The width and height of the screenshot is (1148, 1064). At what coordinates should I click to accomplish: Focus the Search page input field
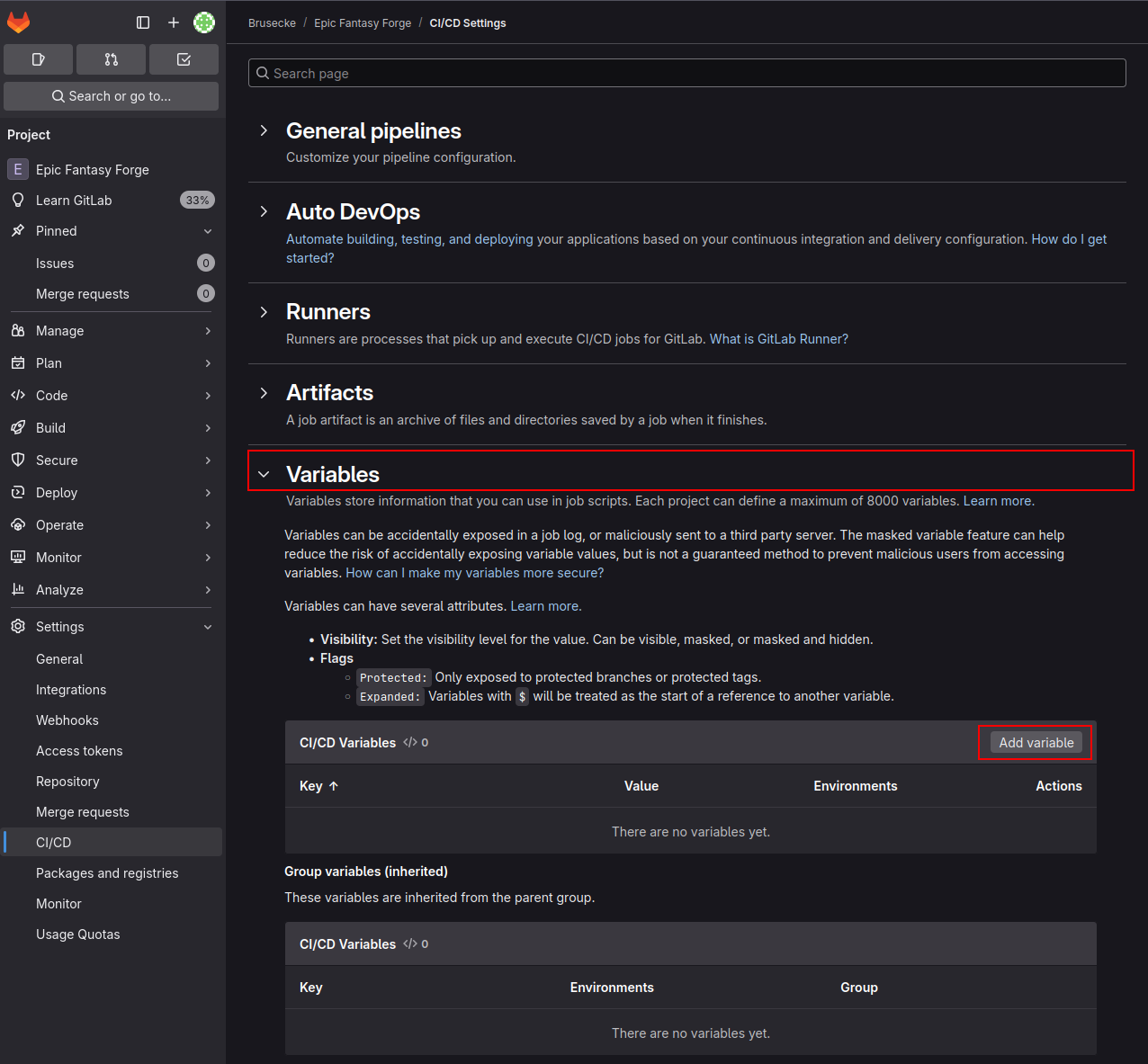(687, 73)
